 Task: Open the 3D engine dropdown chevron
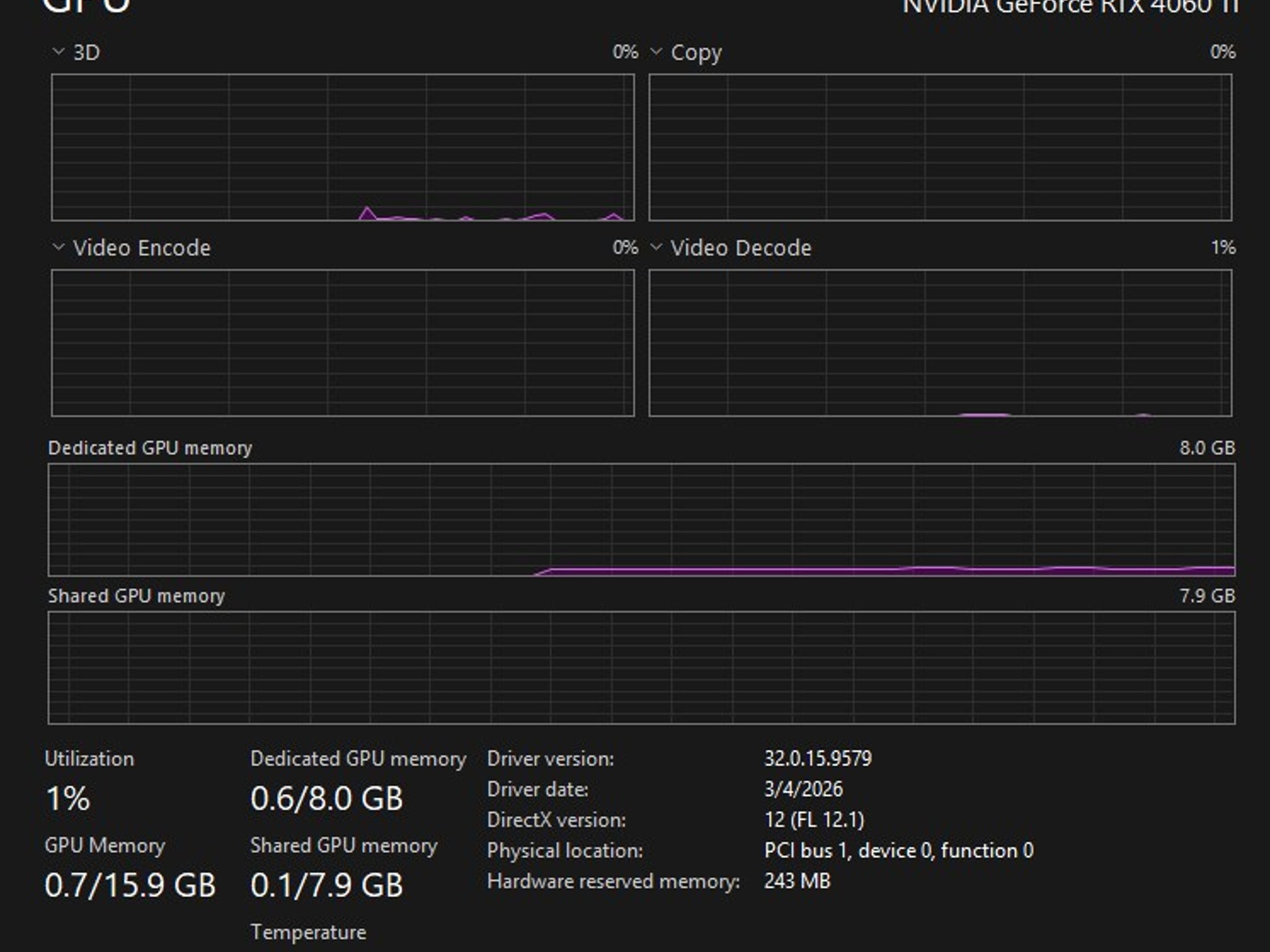[x=59, y=52]
